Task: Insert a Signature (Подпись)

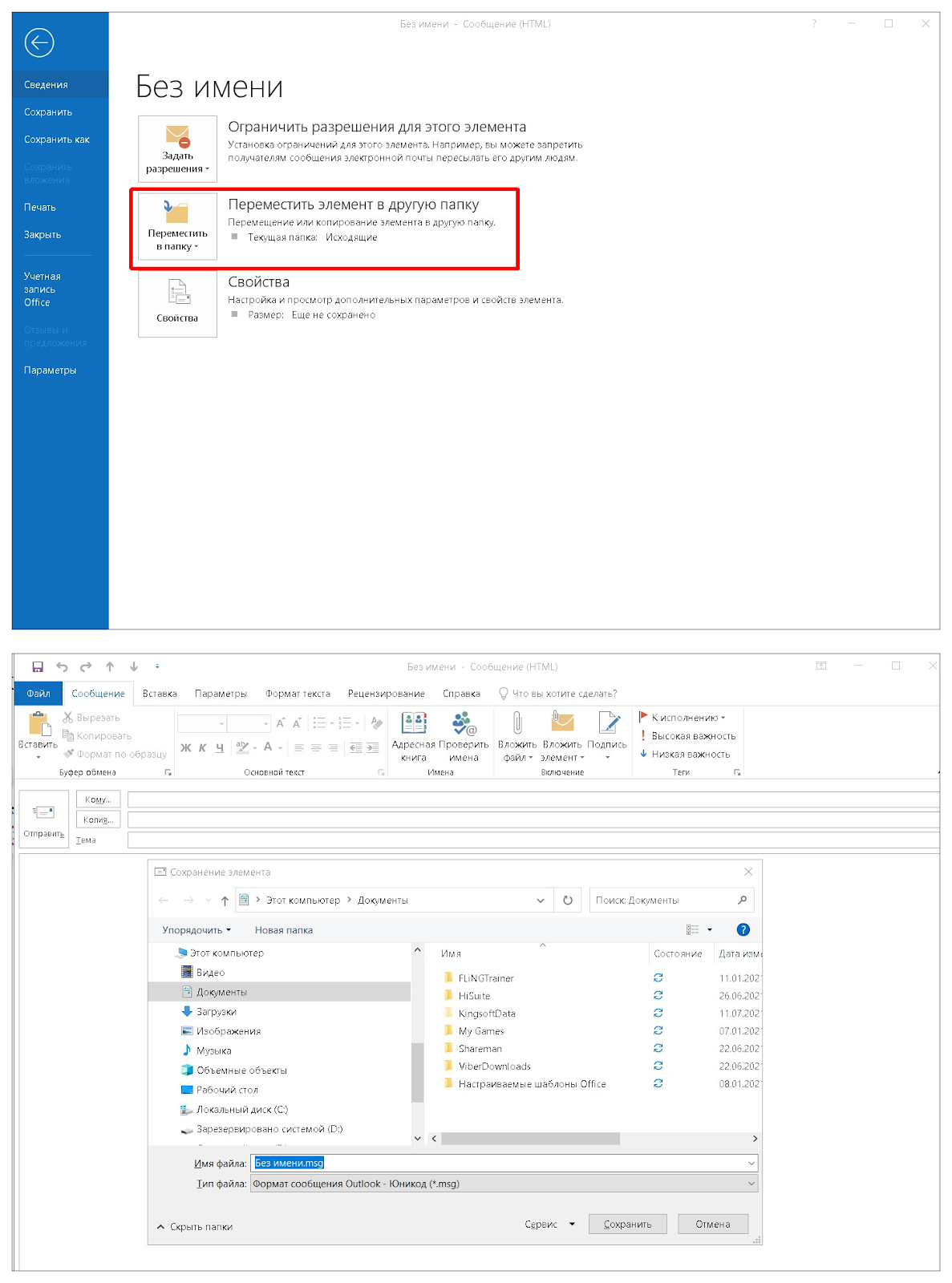Action: pyautogui.click(x=607, y=736)
